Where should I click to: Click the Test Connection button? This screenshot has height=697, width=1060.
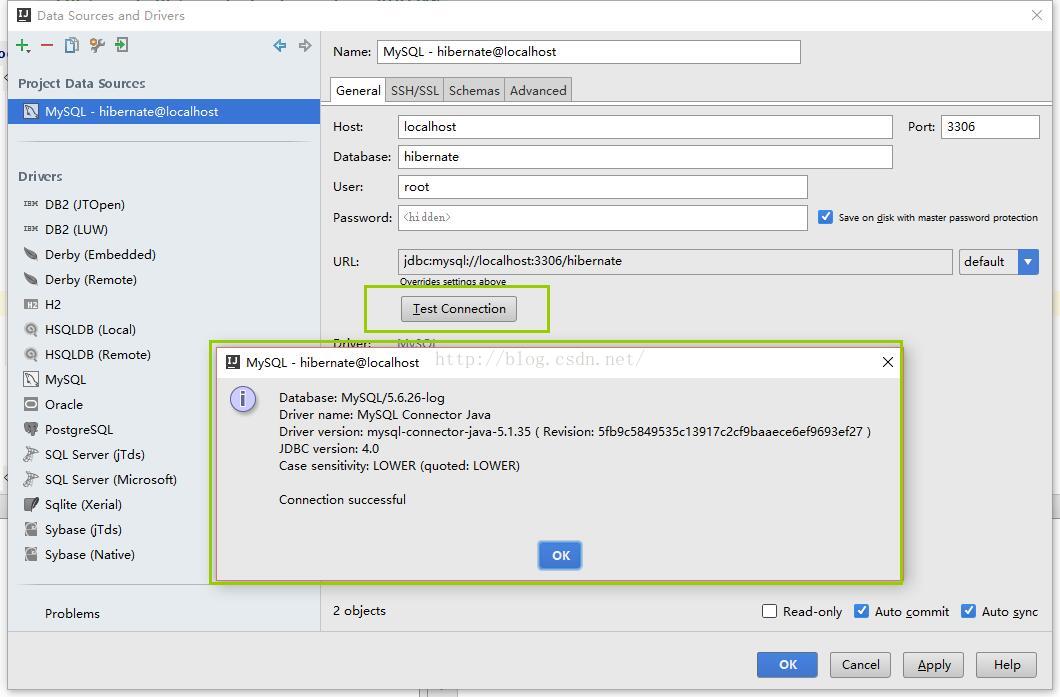(459, 309)
